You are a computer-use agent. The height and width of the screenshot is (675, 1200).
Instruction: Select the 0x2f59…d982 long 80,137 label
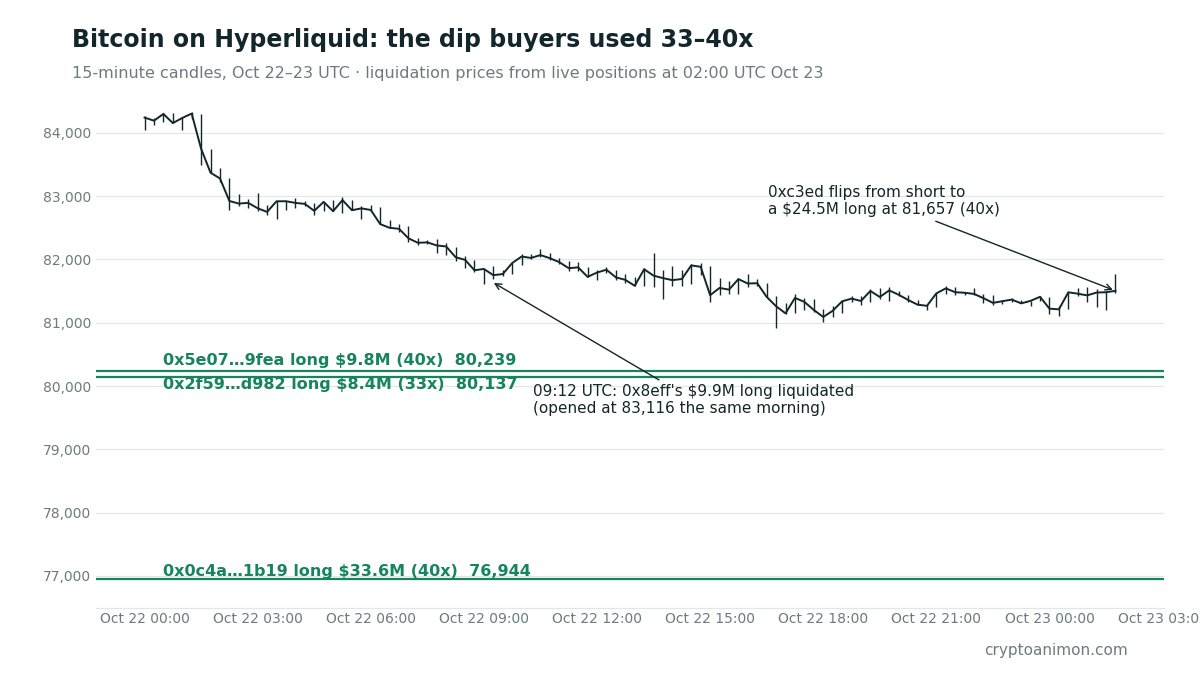(x=340, y=384)
